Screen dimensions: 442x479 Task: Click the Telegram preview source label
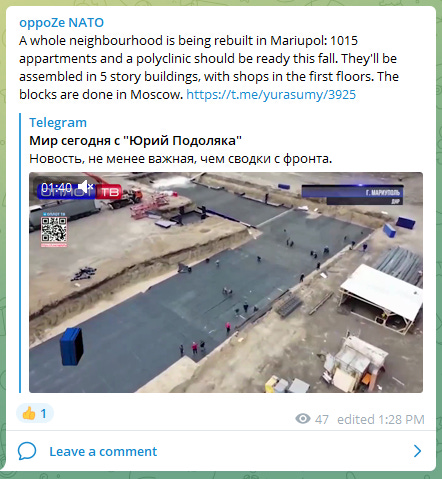[58, 123]
